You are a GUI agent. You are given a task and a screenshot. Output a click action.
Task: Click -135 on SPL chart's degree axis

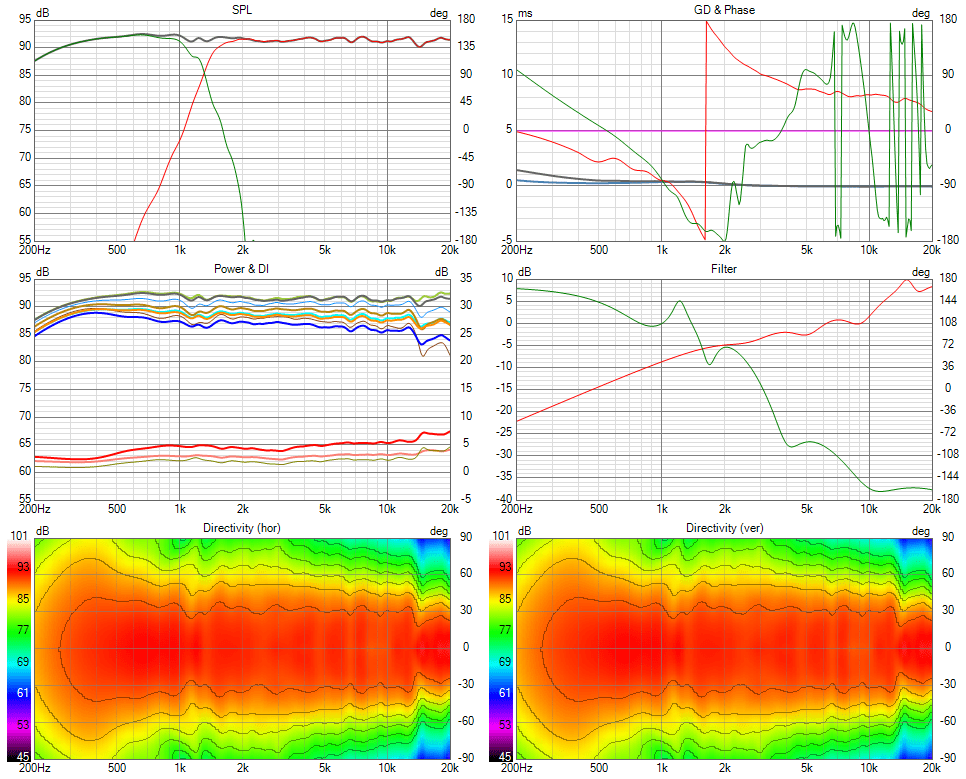[x=466, y=212]
